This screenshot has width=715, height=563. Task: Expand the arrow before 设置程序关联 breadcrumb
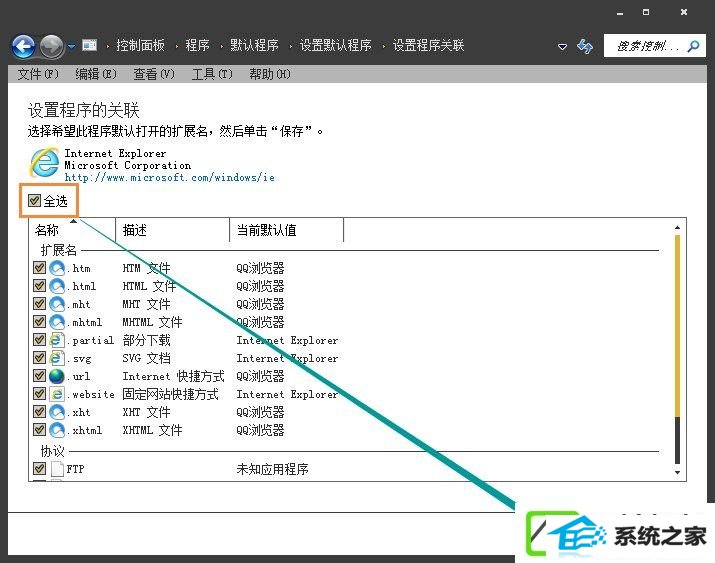click(x=383, y=46)
